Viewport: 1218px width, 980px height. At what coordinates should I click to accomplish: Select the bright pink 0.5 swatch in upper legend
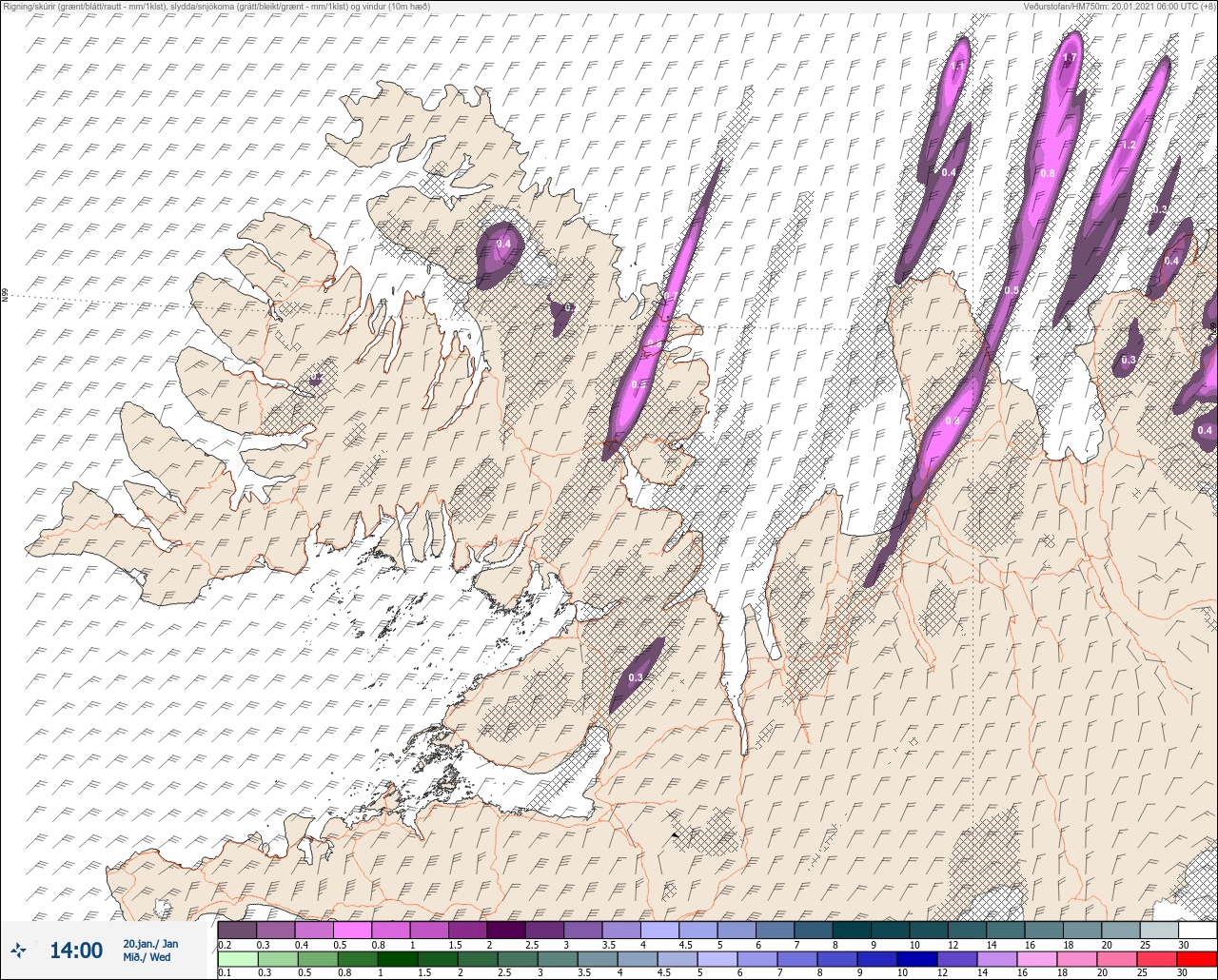pyautogui.click(x=352, y=930)
